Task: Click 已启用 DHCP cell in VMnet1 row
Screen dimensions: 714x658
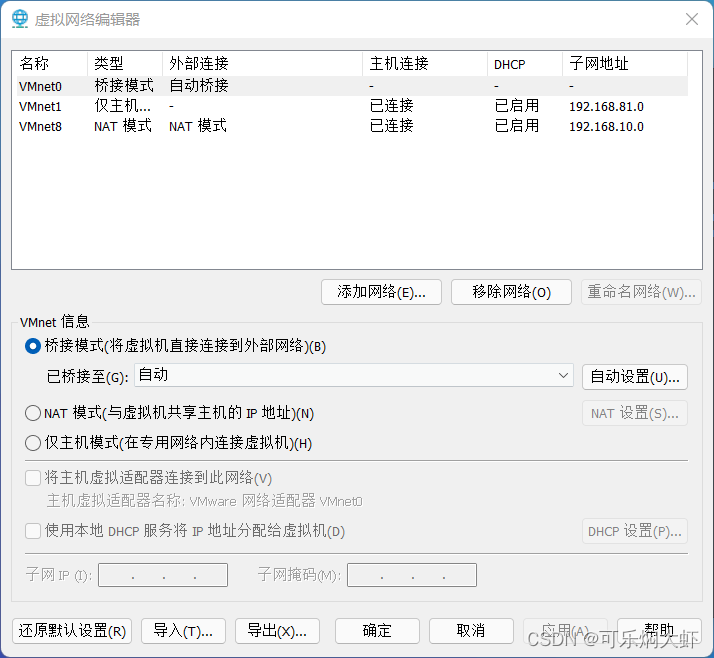Action: click(x=516, y=106)
